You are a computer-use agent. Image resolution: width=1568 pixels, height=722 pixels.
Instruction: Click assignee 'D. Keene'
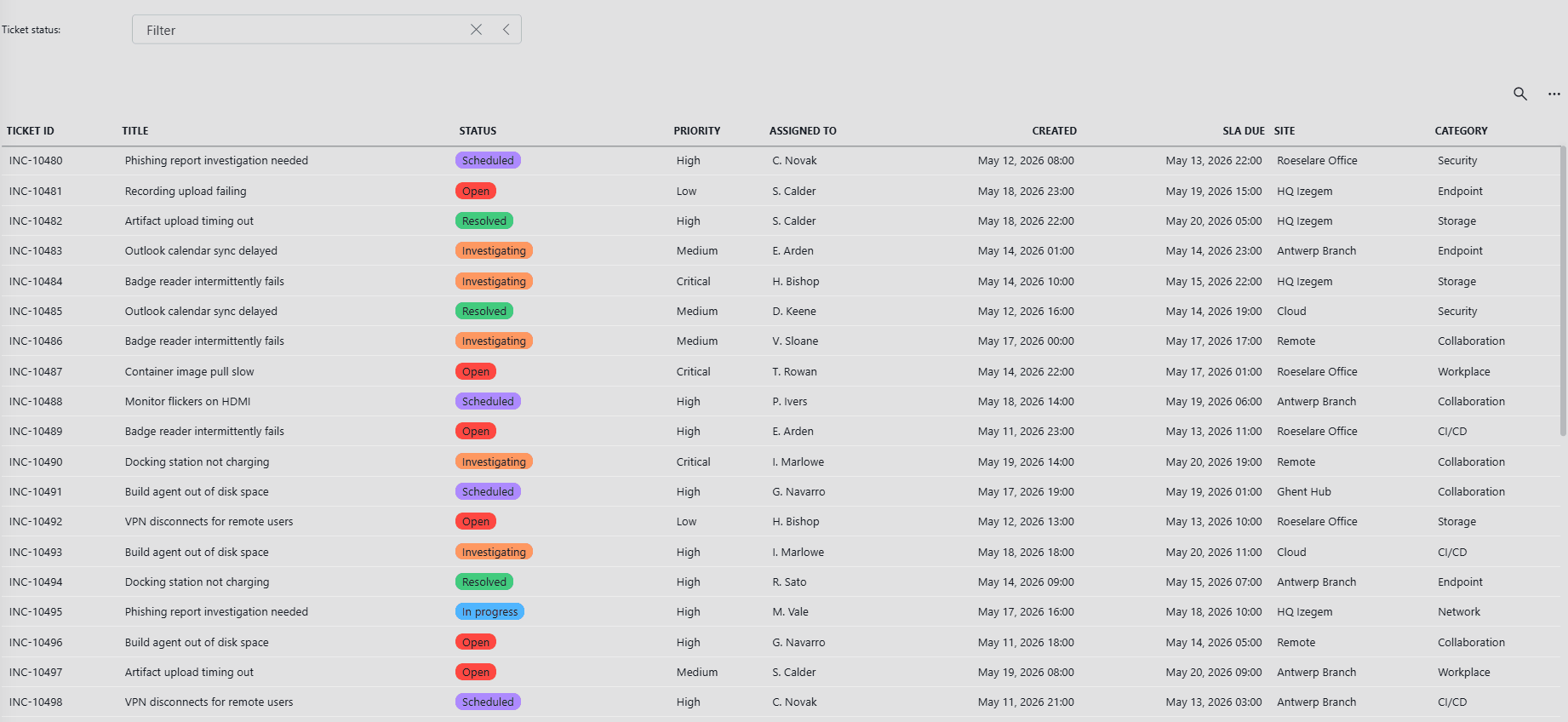tap(794, 312)
